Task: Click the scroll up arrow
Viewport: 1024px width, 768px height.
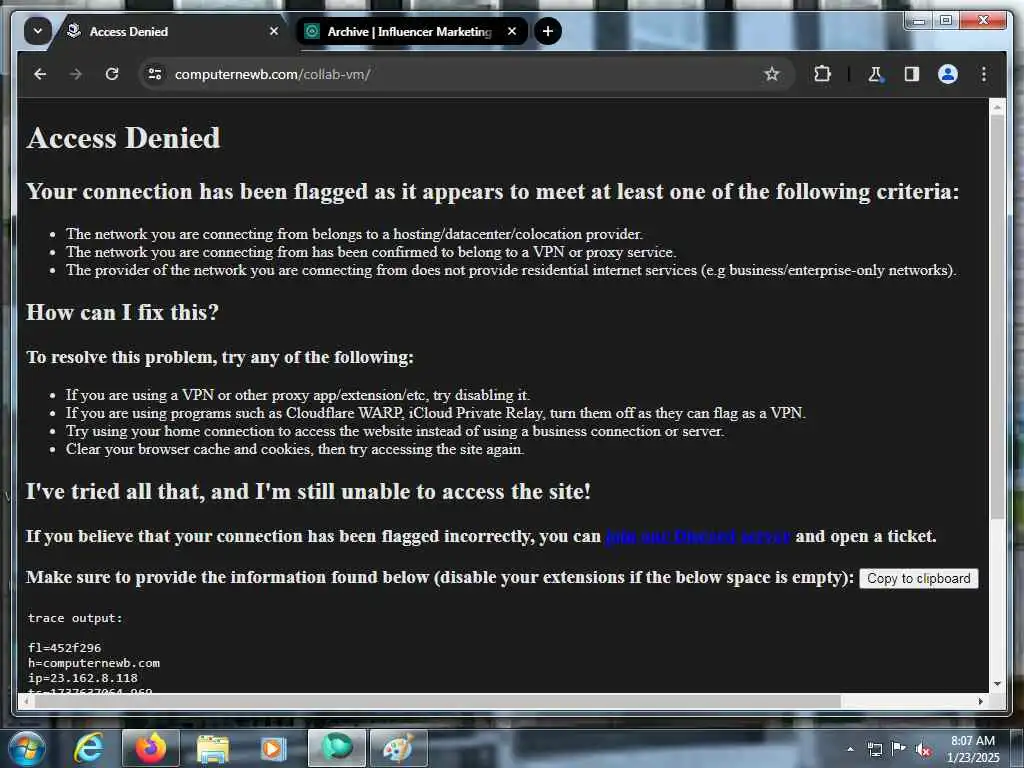Action: click(x=997, y=107)
